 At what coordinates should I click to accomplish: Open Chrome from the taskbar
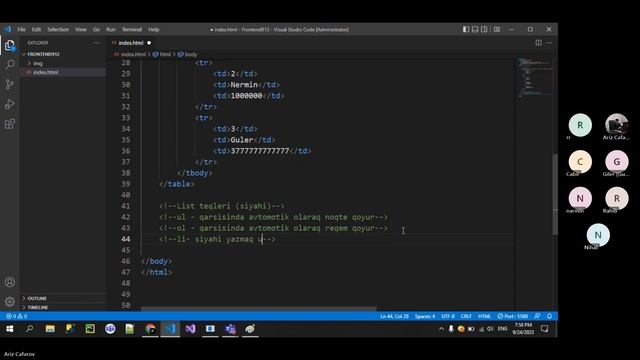[150, 329]
